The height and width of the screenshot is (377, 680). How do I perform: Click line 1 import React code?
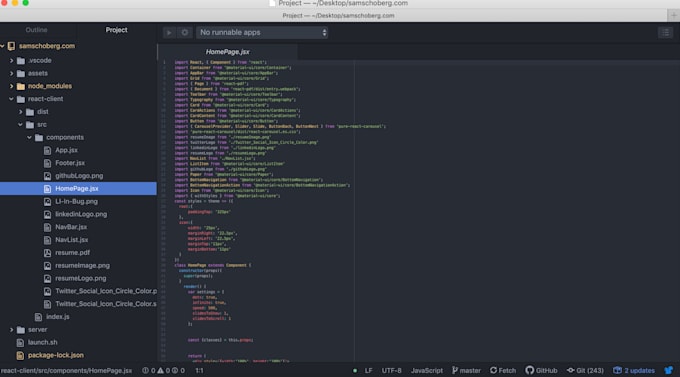tap(220, 62)
